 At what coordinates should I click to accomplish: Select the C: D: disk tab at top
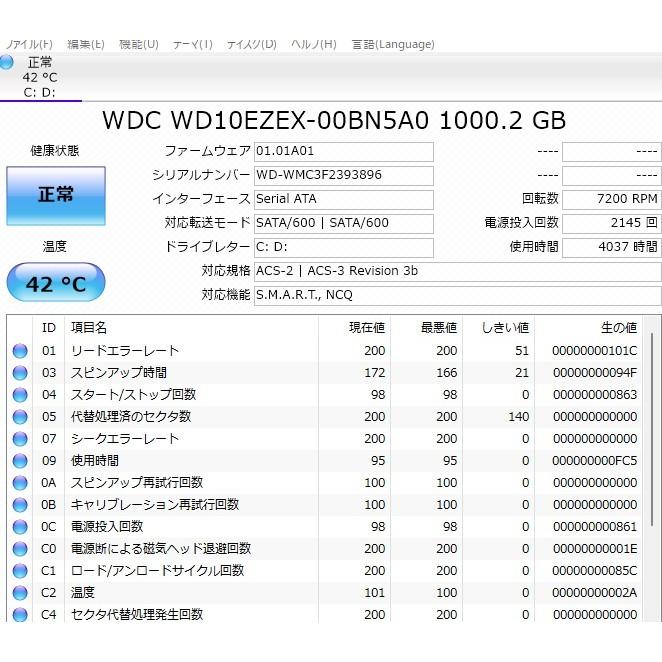click(40, 78)
